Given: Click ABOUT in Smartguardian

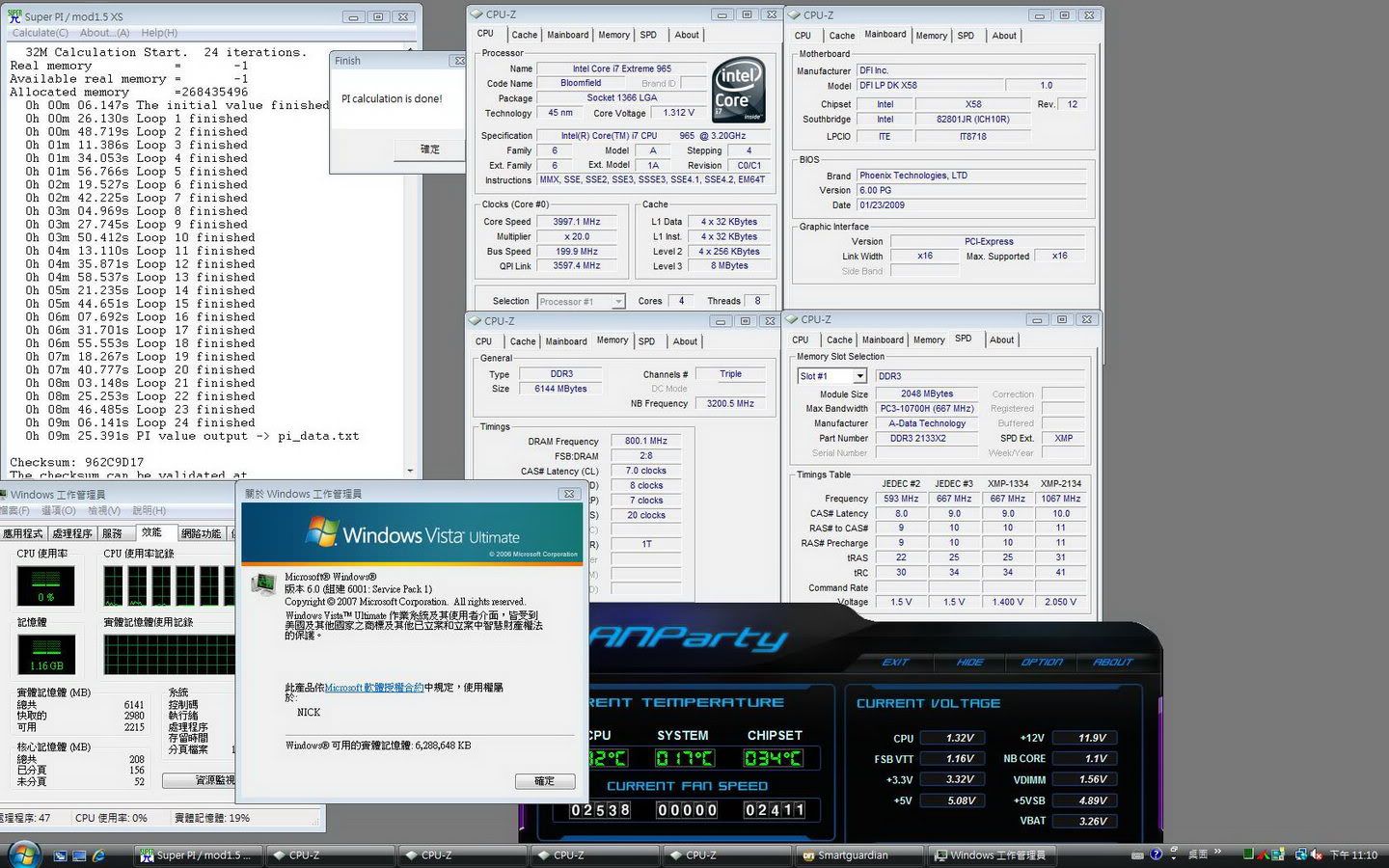Looking at the screenshot, I should tap(1112, 662).
